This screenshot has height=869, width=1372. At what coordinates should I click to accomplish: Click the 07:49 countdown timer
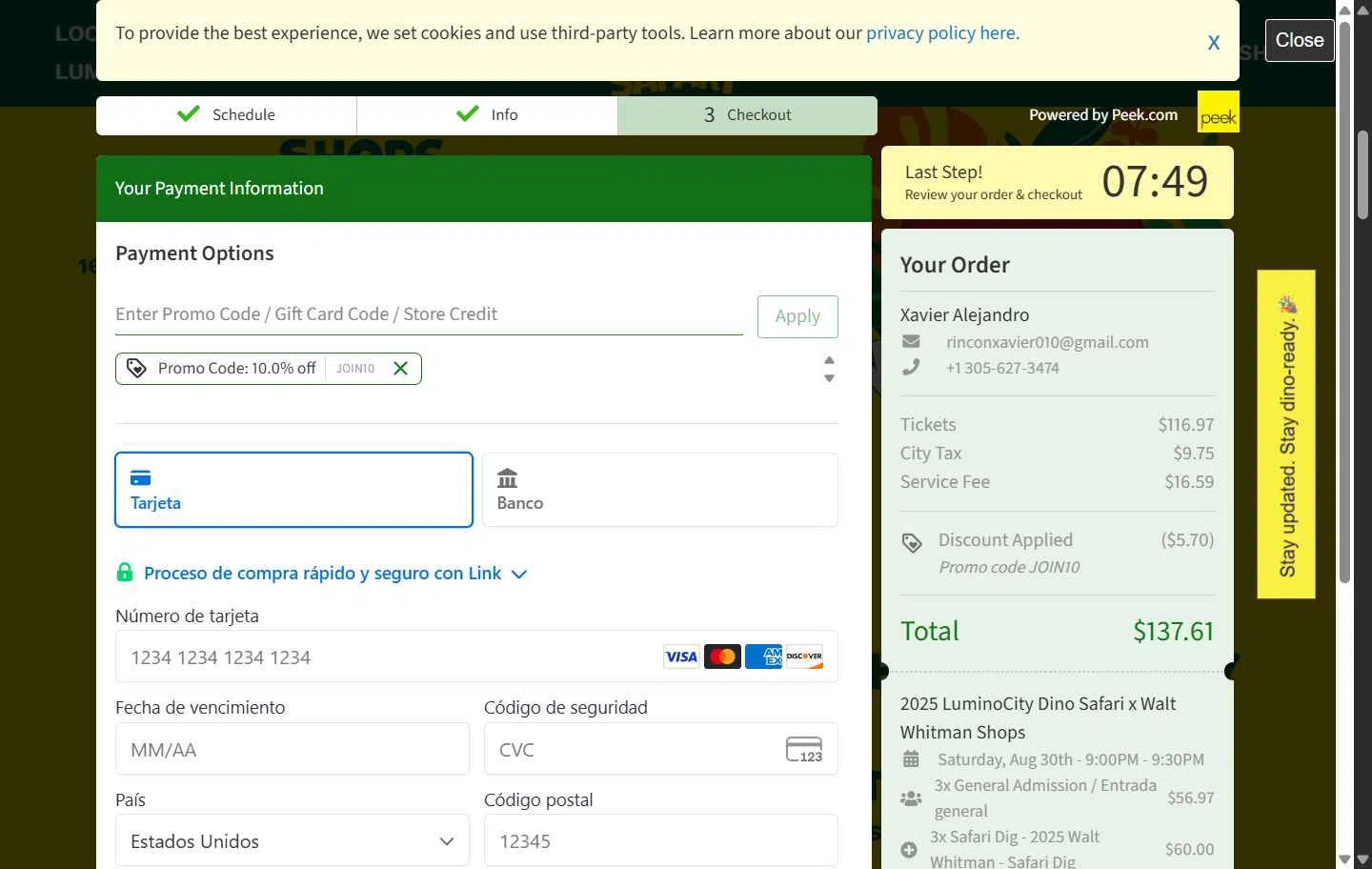click(x=1155, y=181)
